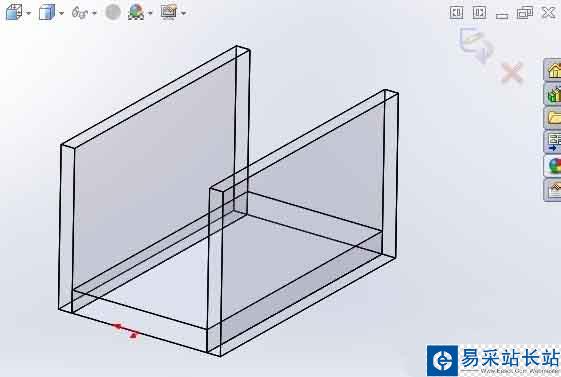Open the SolidWorks Resources home tab
561x377 pixels.
click(x=553, y=69)
